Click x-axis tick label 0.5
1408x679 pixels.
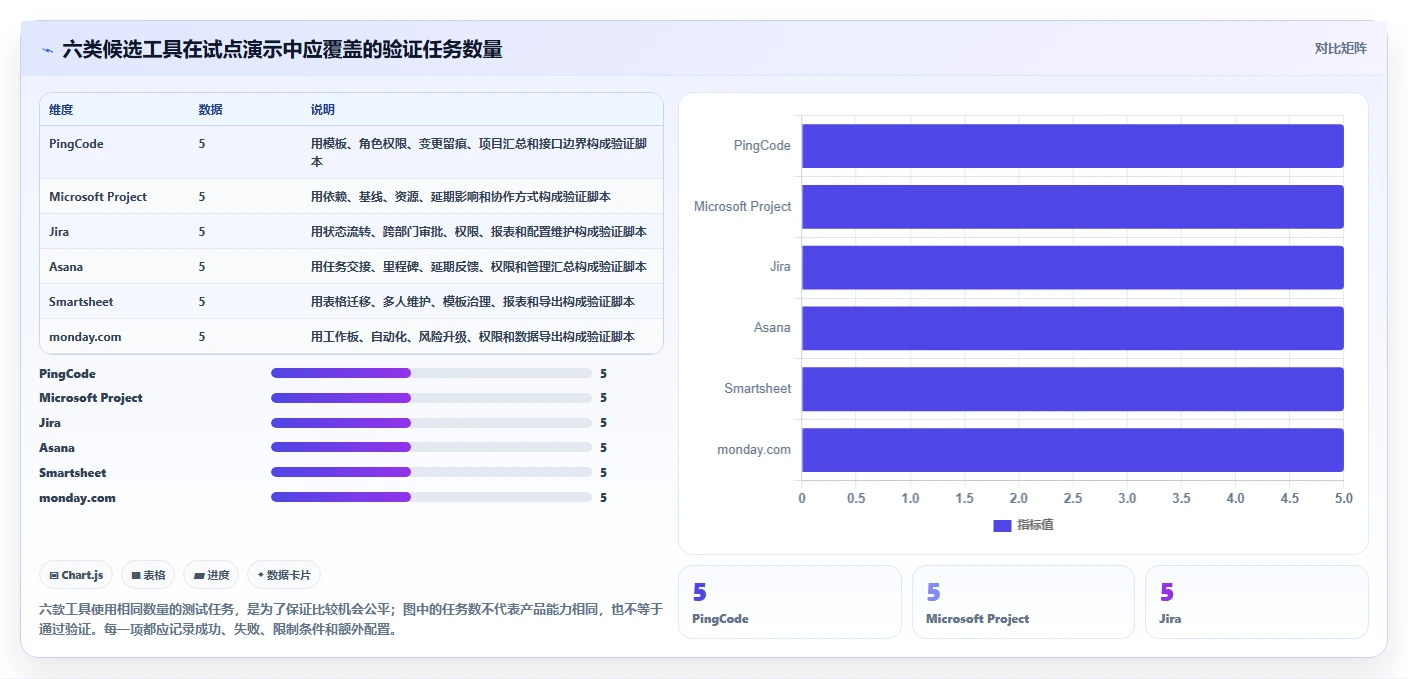(x=856, y=498)
